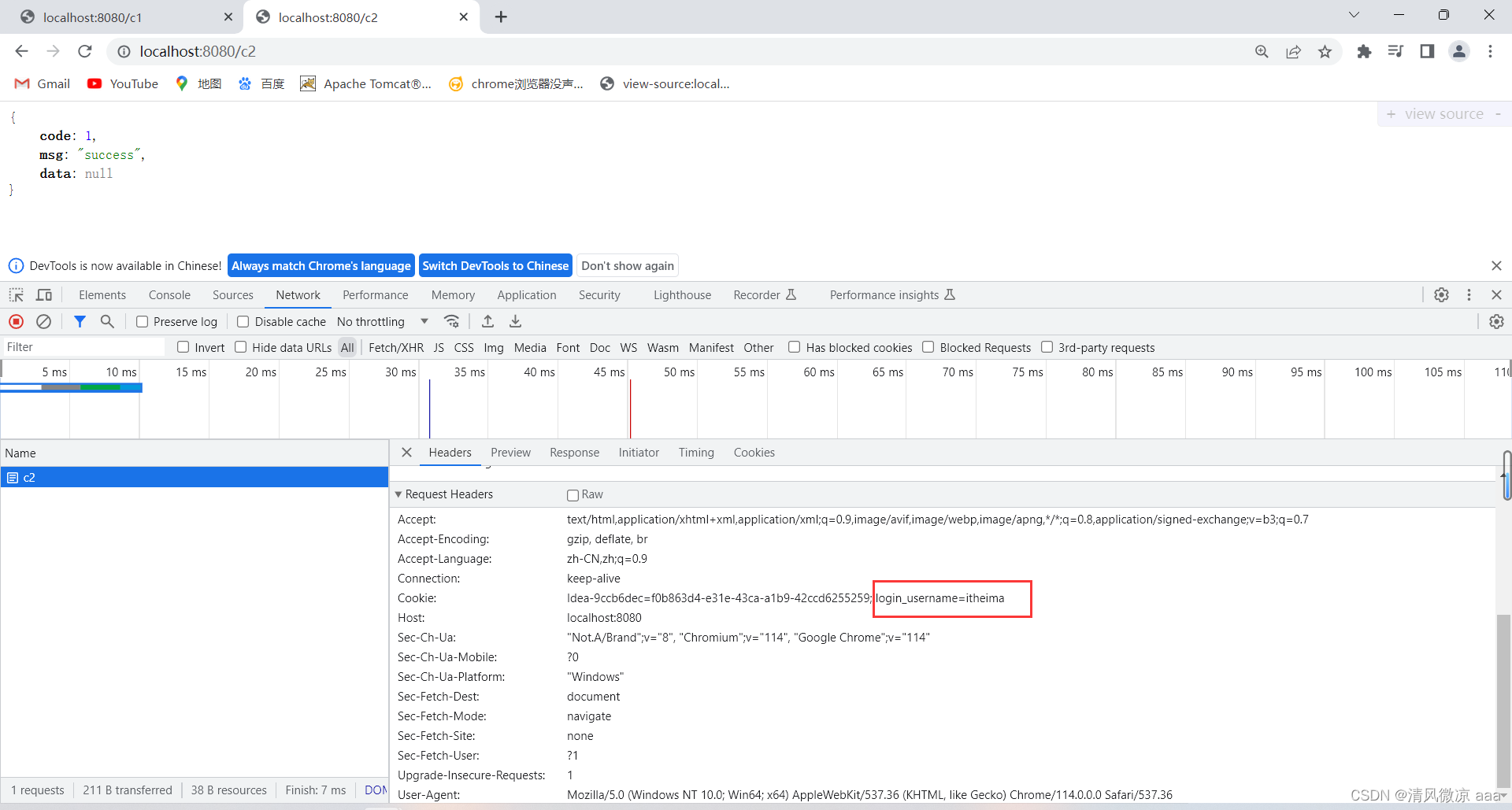The width and height of the screenshot is (1512, 810).
Task: Toggle the browser side panel icon
Action: pyautogui.click(x=1427, y=51)
